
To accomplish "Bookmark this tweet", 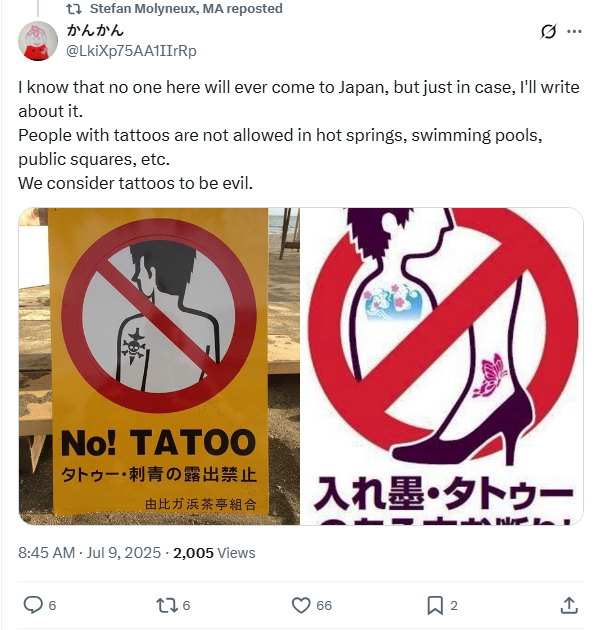I will tap(435, 605).
